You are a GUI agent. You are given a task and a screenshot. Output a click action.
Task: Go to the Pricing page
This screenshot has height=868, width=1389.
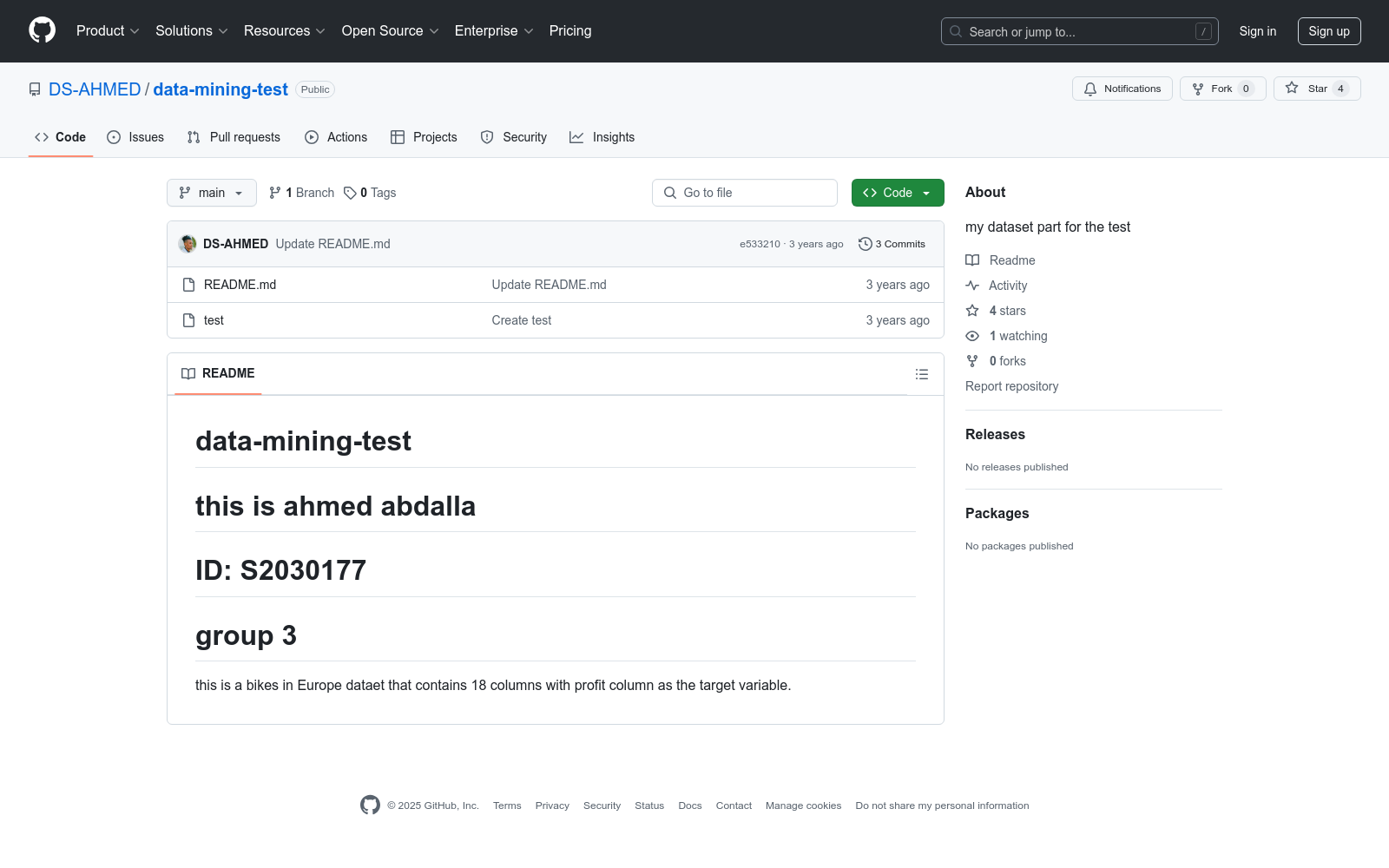570,30
